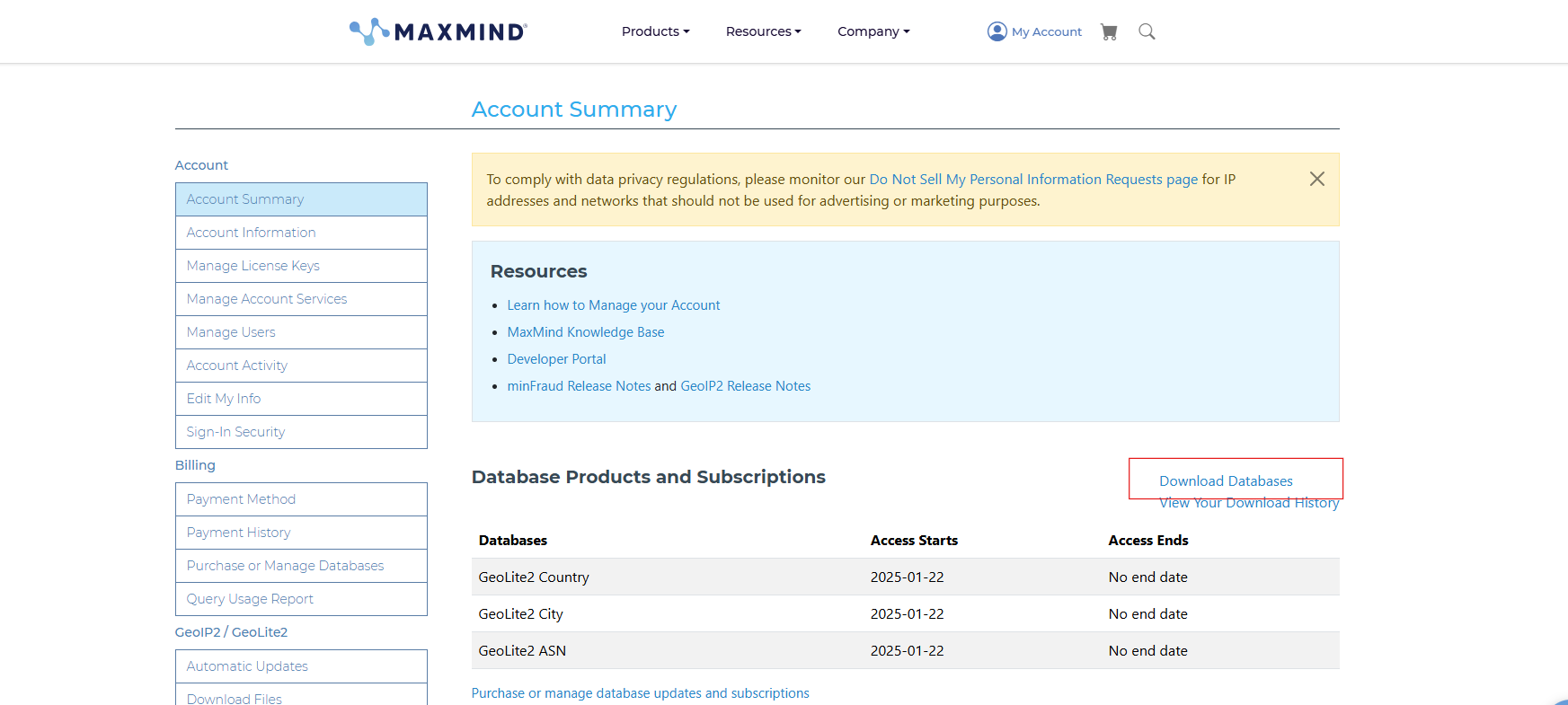Open GeoIP2 Release Notes link
The width and height of the screenshot is (1568, 705).
point(745,386)
